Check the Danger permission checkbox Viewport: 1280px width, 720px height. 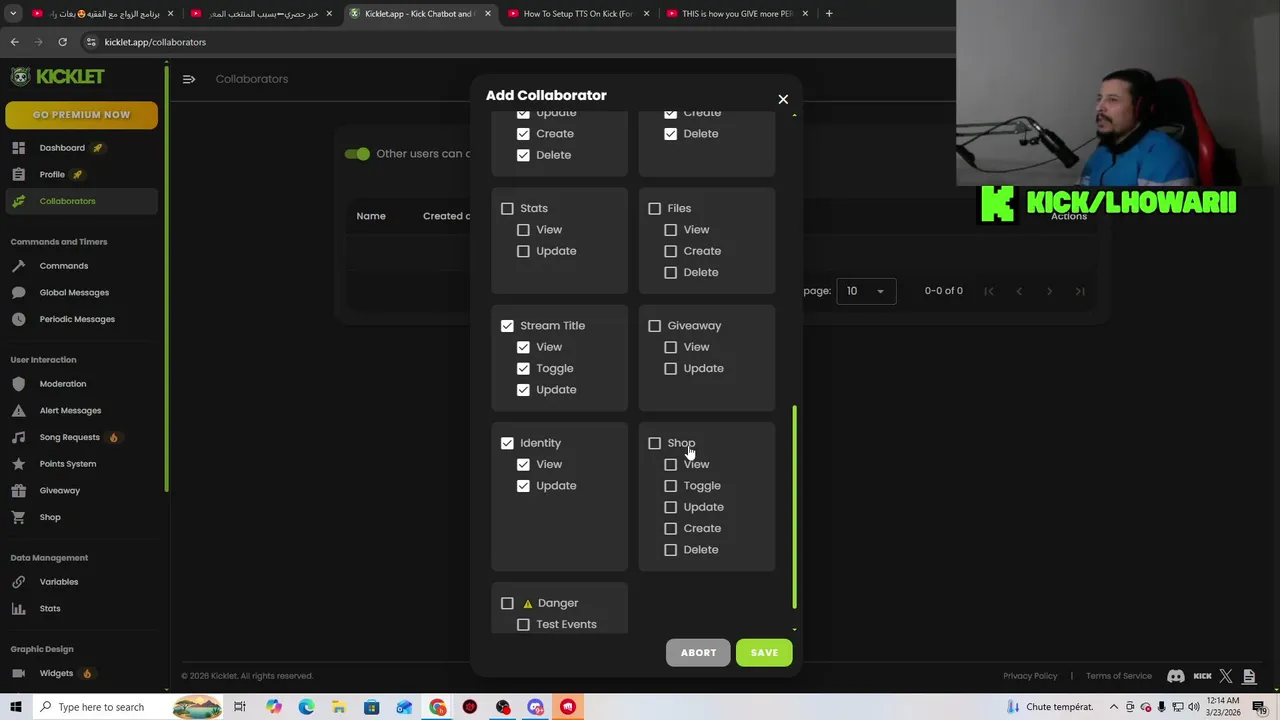click(507, 603)
